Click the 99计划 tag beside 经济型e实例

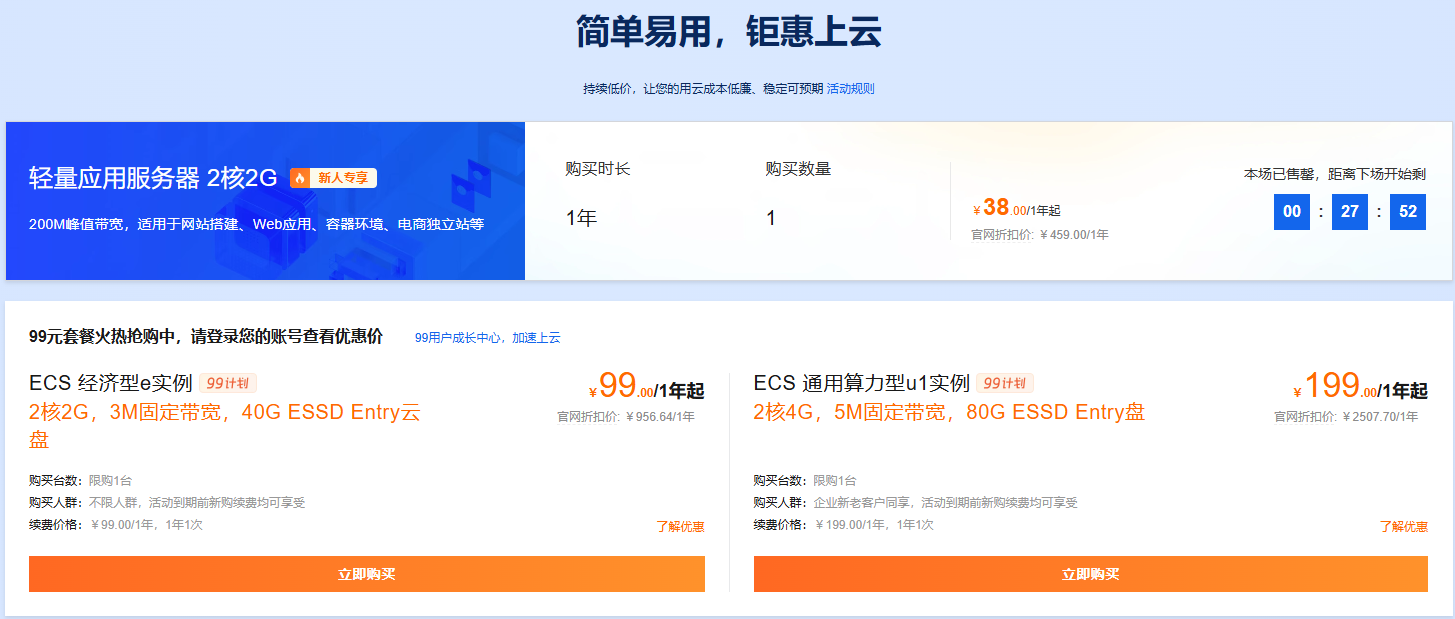click(228, 383)
